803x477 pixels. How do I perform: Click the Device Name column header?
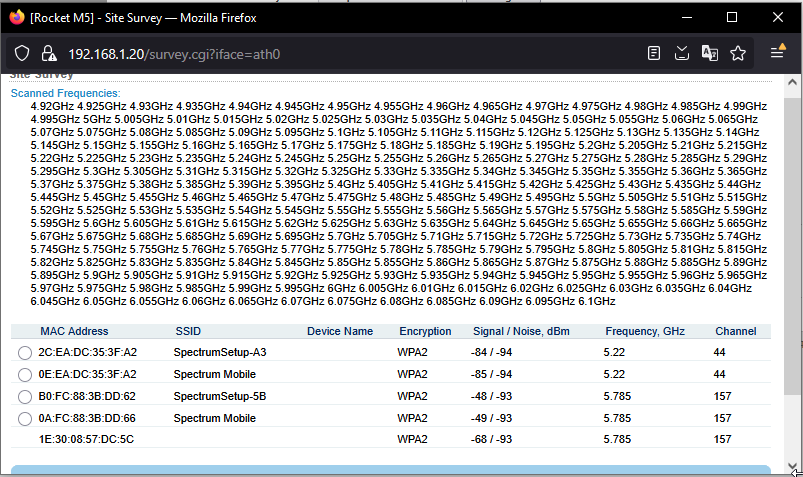pyautogui.click(x=340, y=331)
